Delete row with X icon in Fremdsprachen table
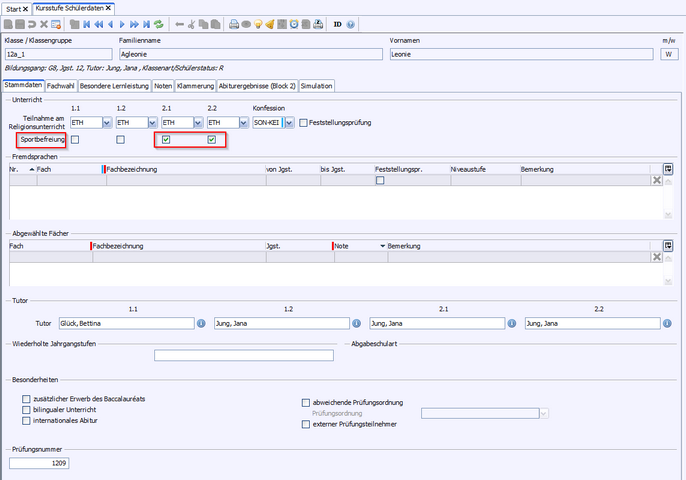Image resolution: width=686 pixels, height=480 pixels. 657,180
